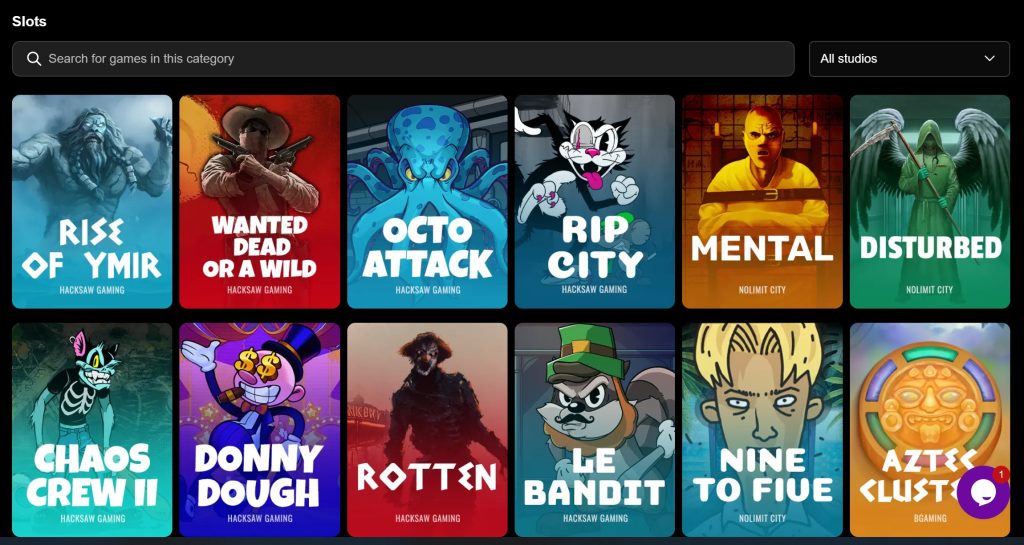Screen dimensions: 1024x545
Task: Click the magnifying glass search icon
Action: coord(34,59)
